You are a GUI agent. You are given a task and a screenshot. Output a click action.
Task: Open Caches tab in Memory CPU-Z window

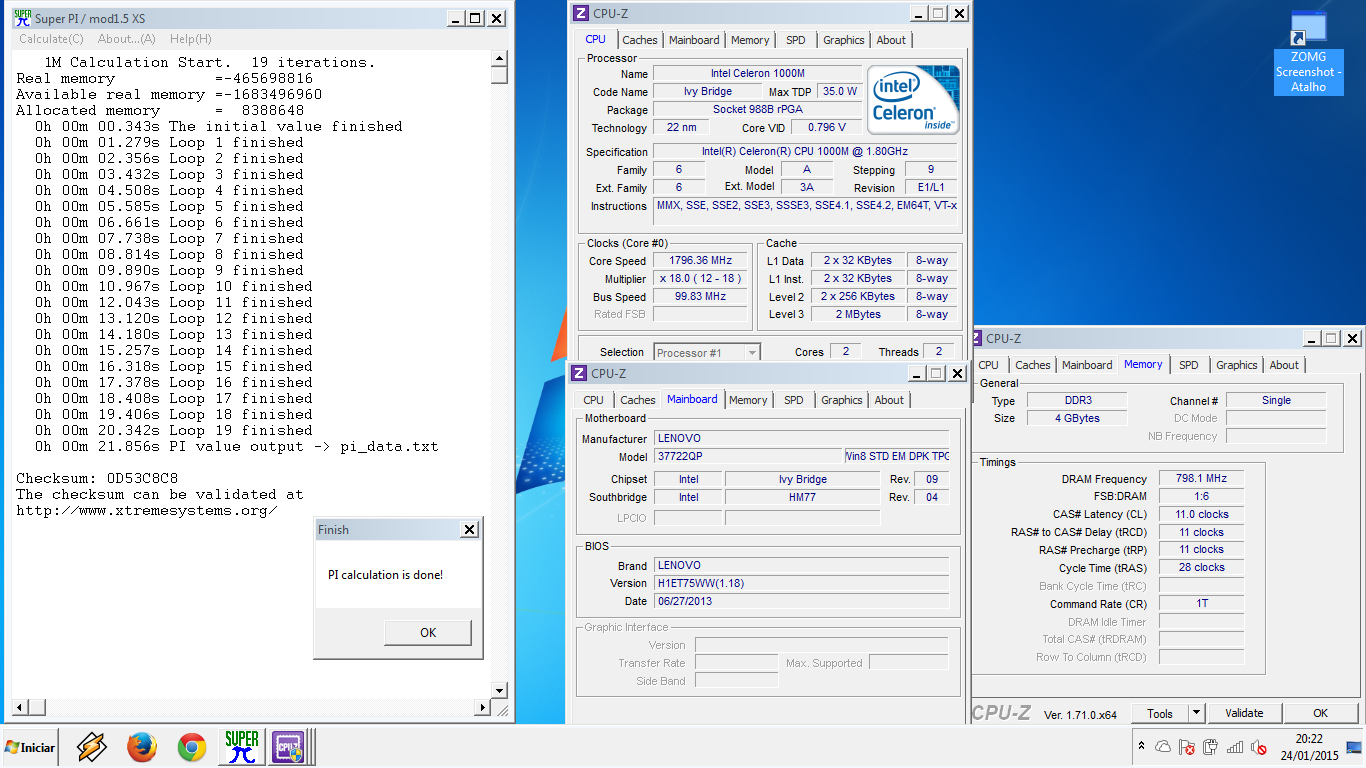tap(1033, 365)
